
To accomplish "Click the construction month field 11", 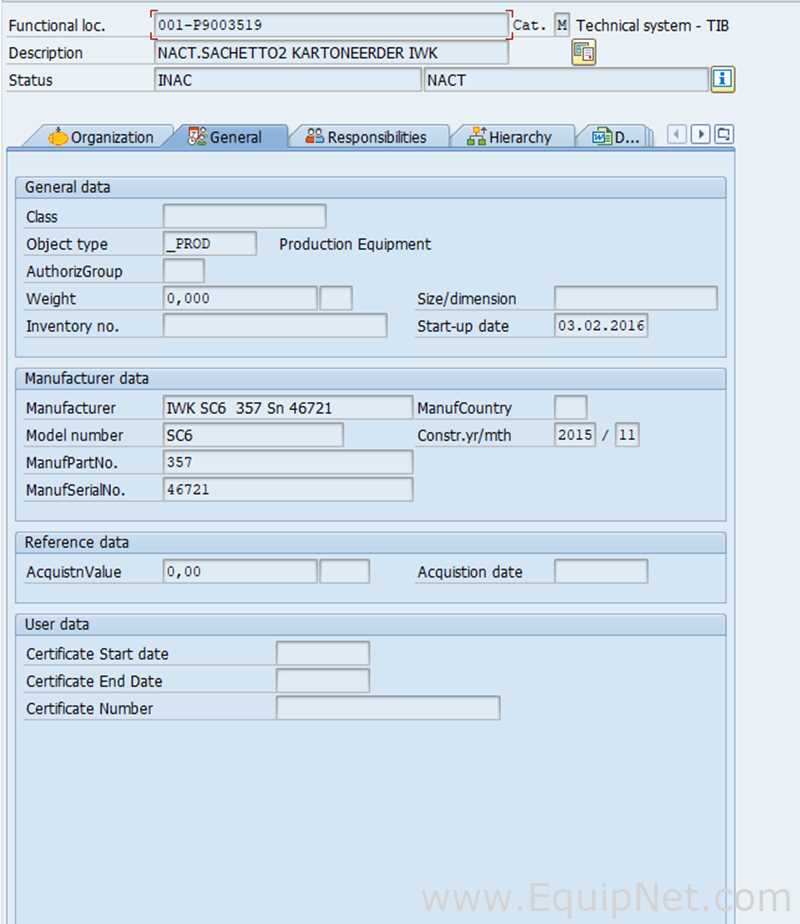I will pyautogui.click(x=627, y=435).
